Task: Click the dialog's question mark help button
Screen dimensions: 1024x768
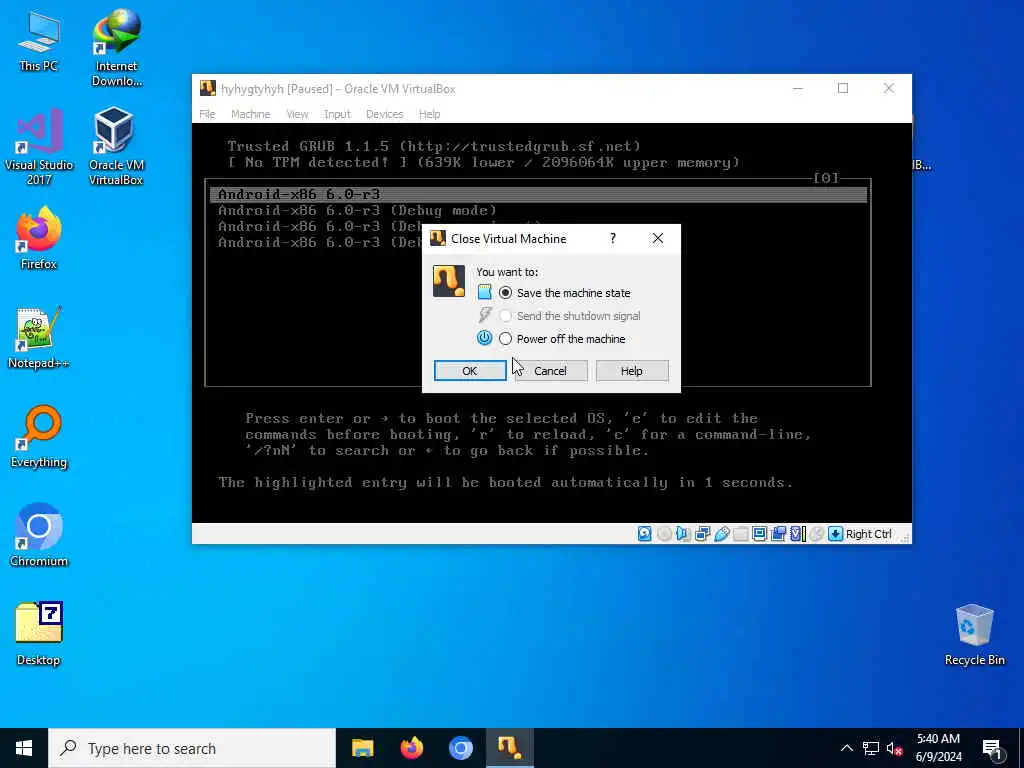Action: [613, 238]
